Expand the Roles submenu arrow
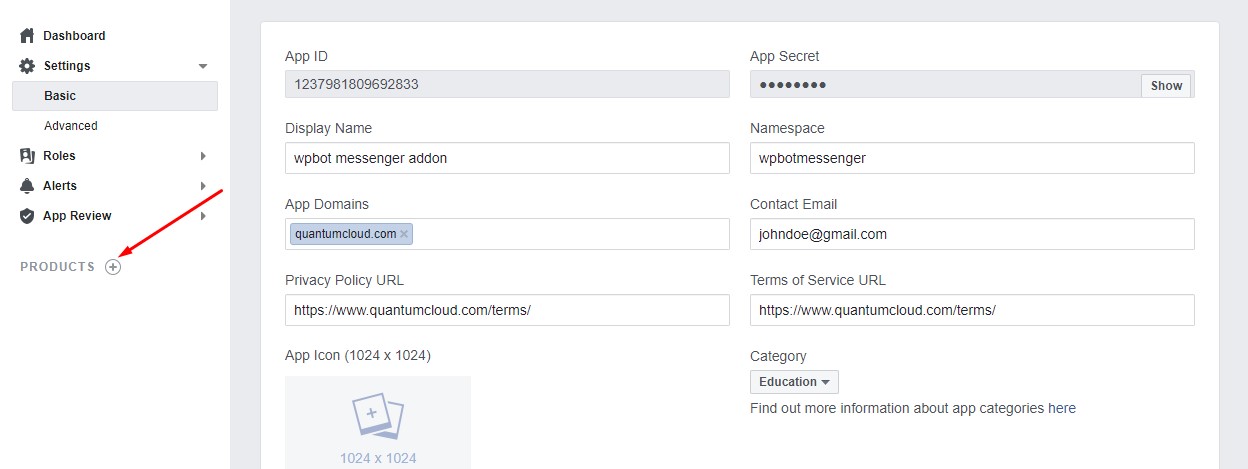The height and width of the screenshot is (469, 1248). 203,156
